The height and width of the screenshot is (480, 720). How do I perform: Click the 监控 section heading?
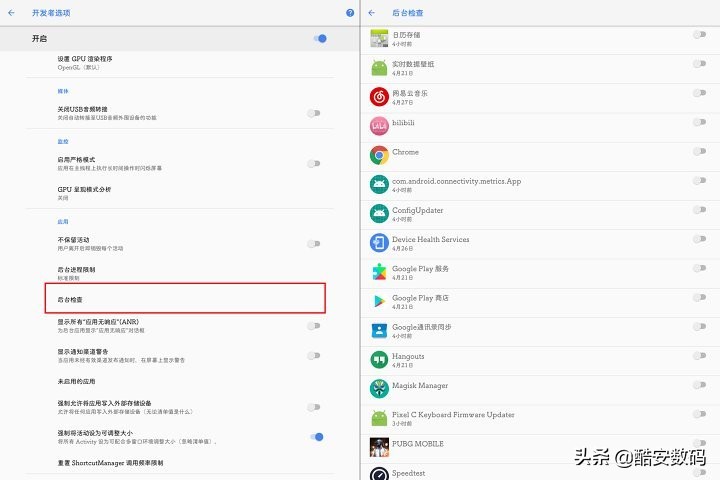[63, 141]
